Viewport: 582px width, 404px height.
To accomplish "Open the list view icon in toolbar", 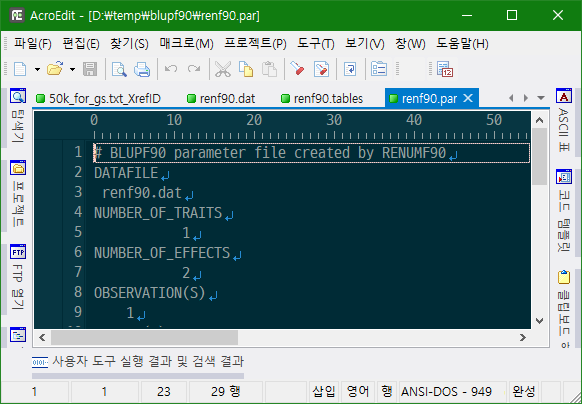I will pyautogui.click(x=379, y=69).
